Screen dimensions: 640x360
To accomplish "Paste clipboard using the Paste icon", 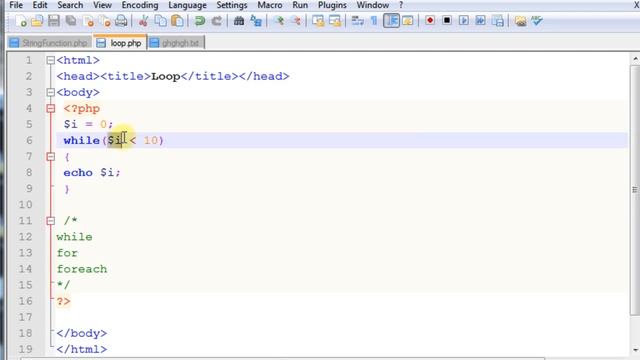I will (177, 21).
